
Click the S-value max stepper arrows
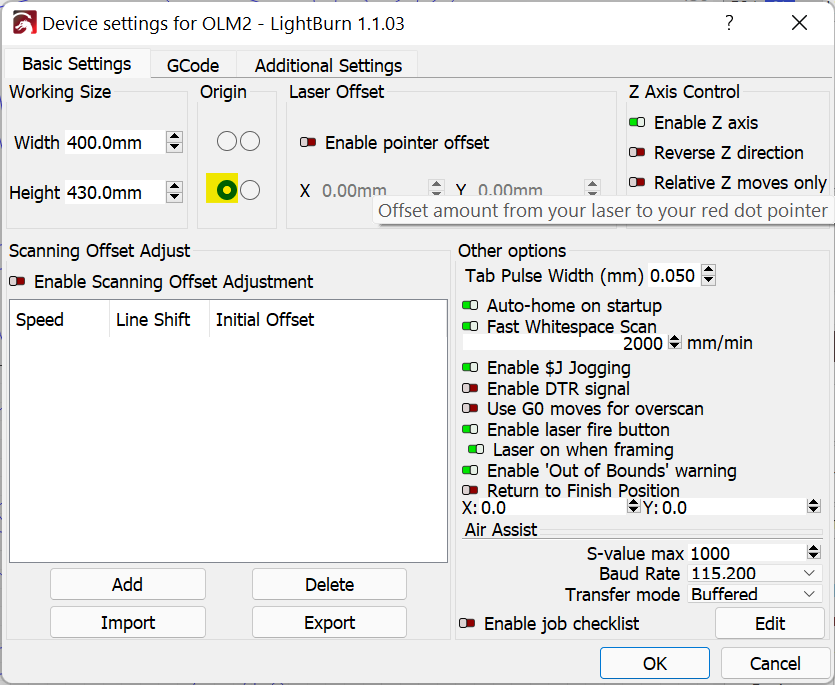point(813,553)
